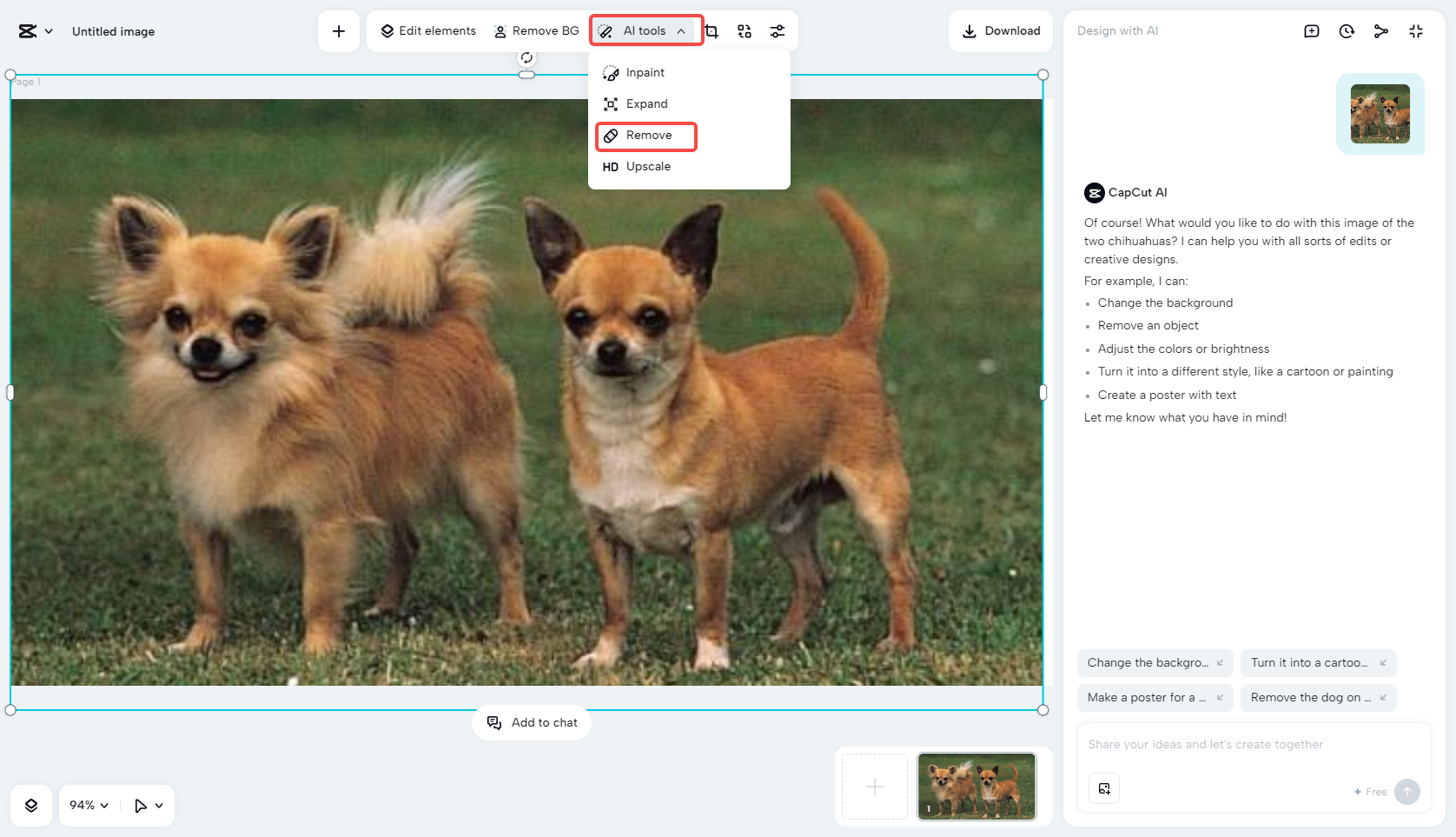The width and height of the screenshot is (1456, 837).
Task: Expand the 94% zoom dropdown
Action: (x=89, y=806)
